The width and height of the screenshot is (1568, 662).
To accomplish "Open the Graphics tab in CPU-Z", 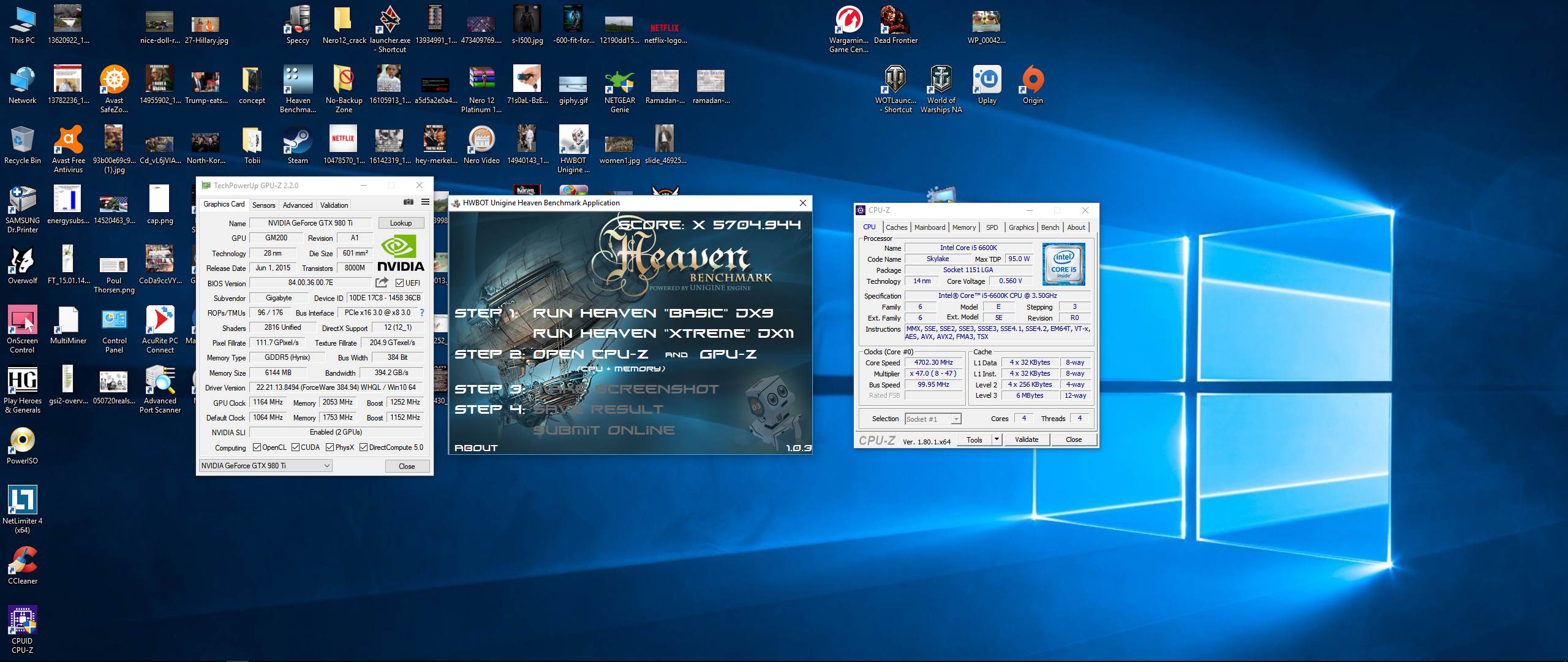I will pyautogui.click(x=1021, y=227).
